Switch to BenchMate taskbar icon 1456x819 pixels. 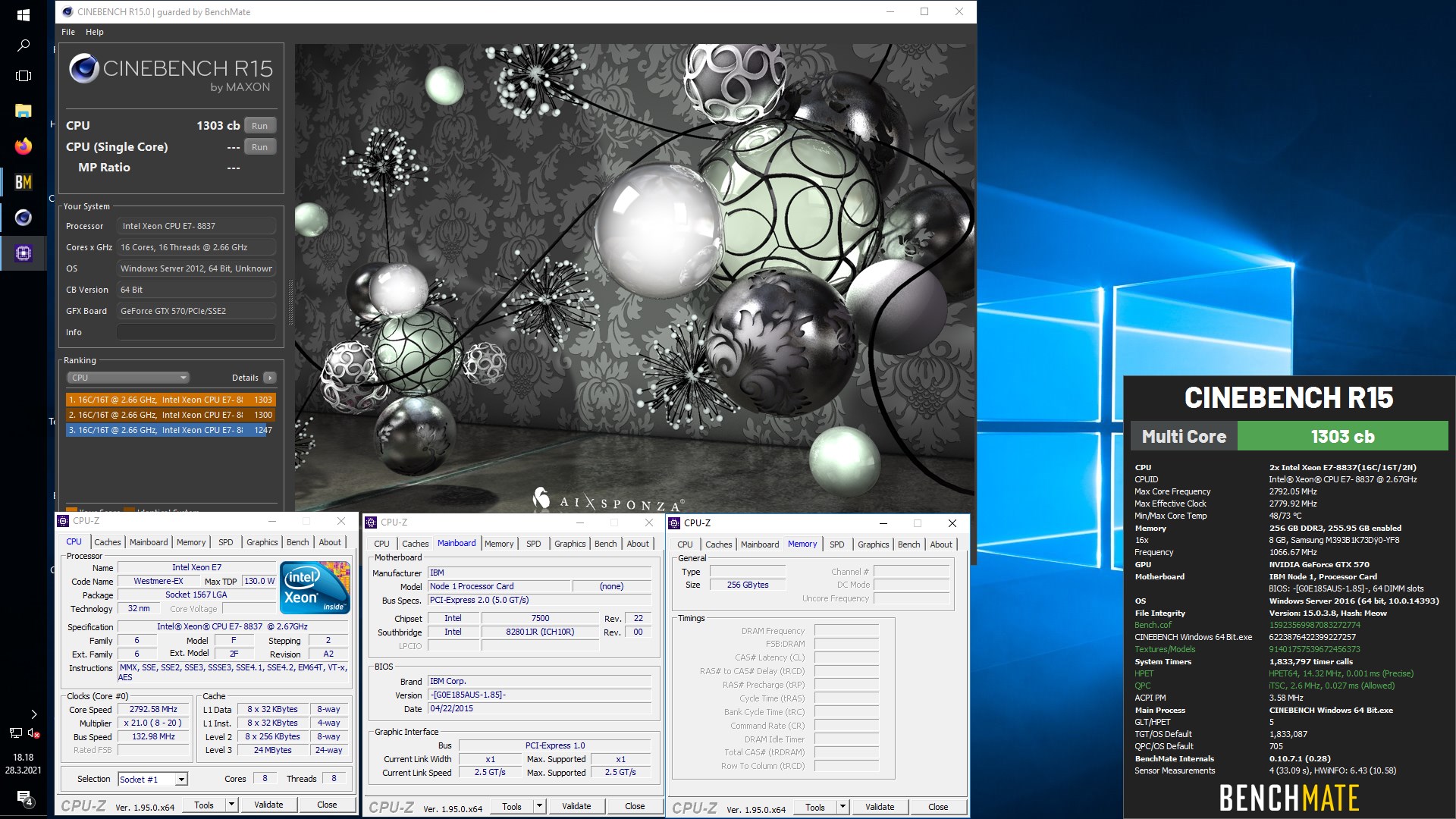(23, 182)
